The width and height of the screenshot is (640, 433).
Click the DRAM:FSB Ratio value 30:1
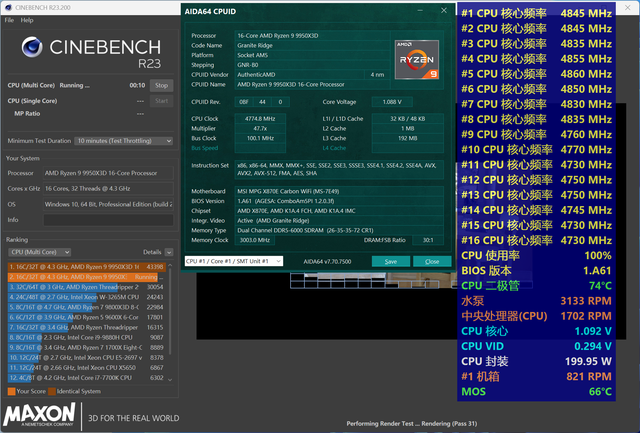(x=428, y=240)
